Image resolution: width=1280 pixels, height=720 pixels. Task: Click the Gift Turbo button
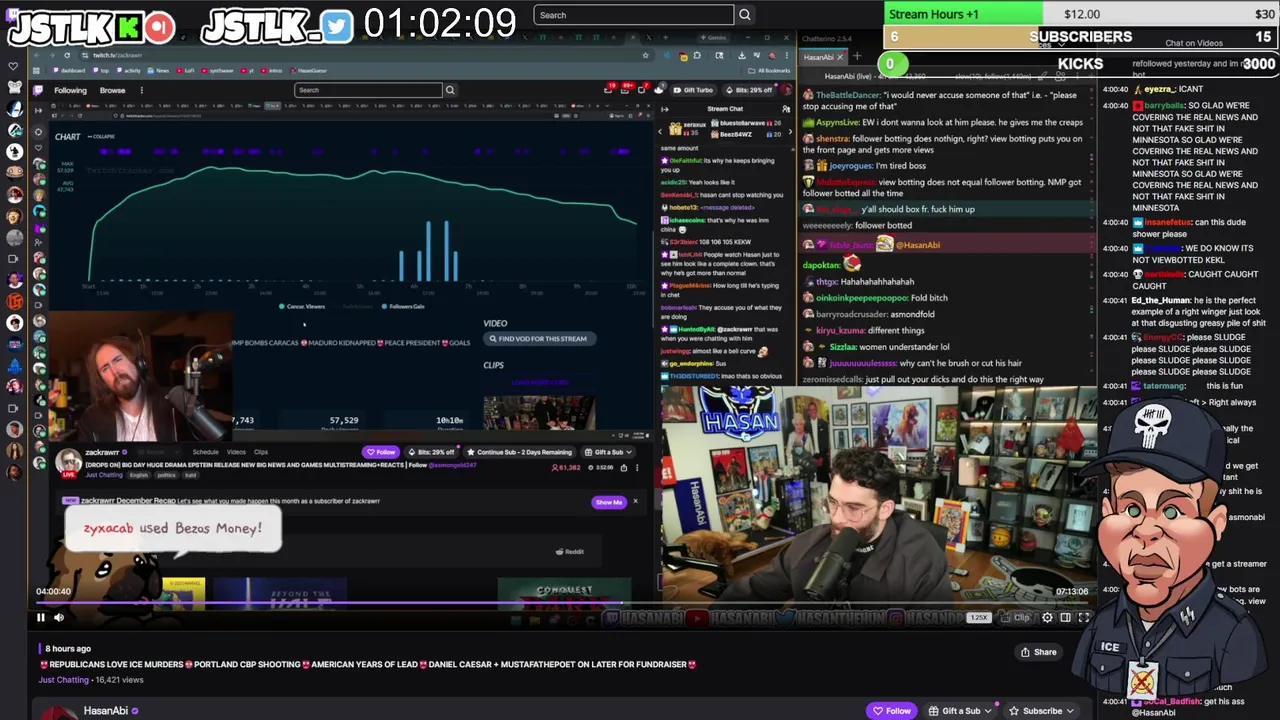point(692,90)
